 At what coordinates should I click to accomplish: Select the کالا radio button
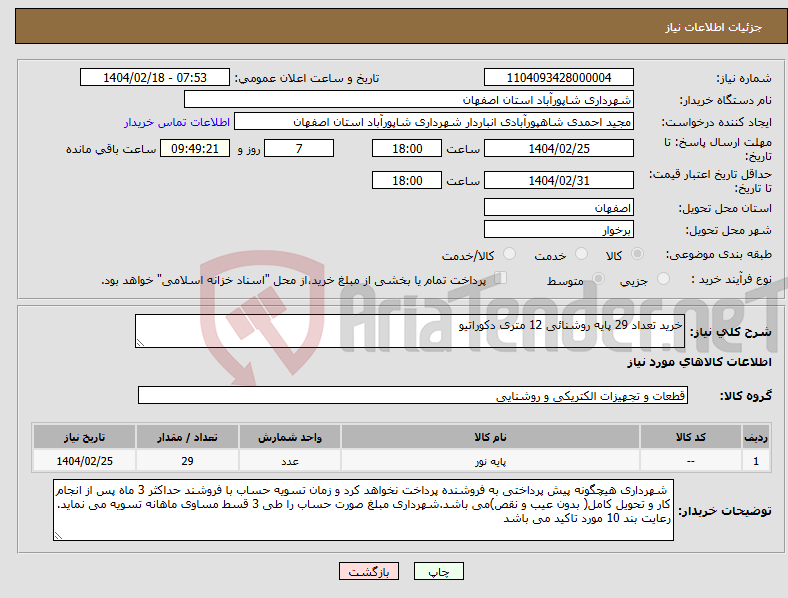637,254
